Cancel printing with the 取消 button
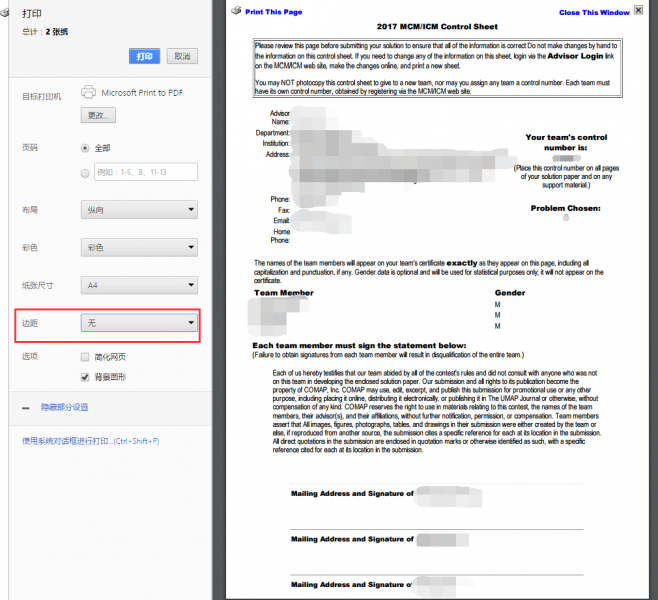 point(180,56)
